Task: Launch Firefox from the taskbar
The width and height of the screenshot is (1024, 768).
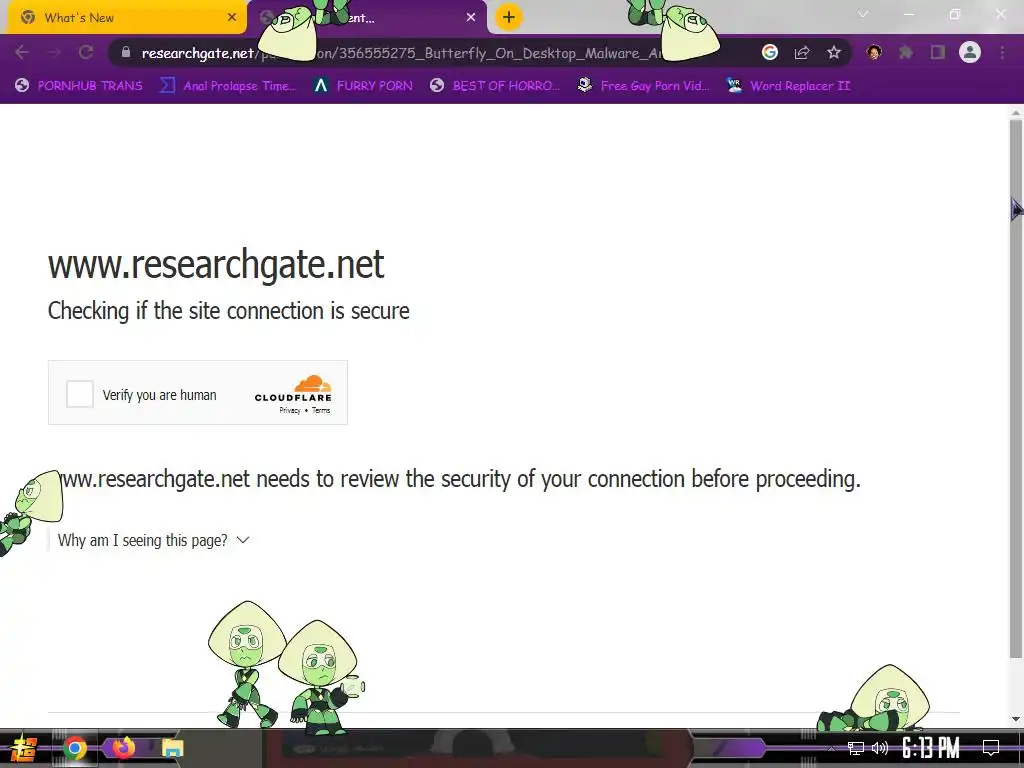Action: 123,748
